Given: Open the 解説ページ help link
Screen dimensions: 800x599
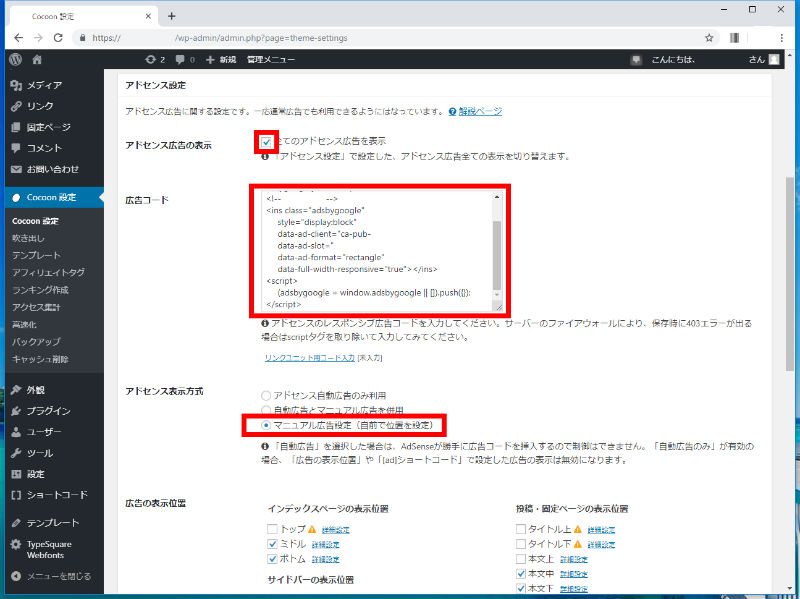Looking at the screenshot, I should coord(480,111).
